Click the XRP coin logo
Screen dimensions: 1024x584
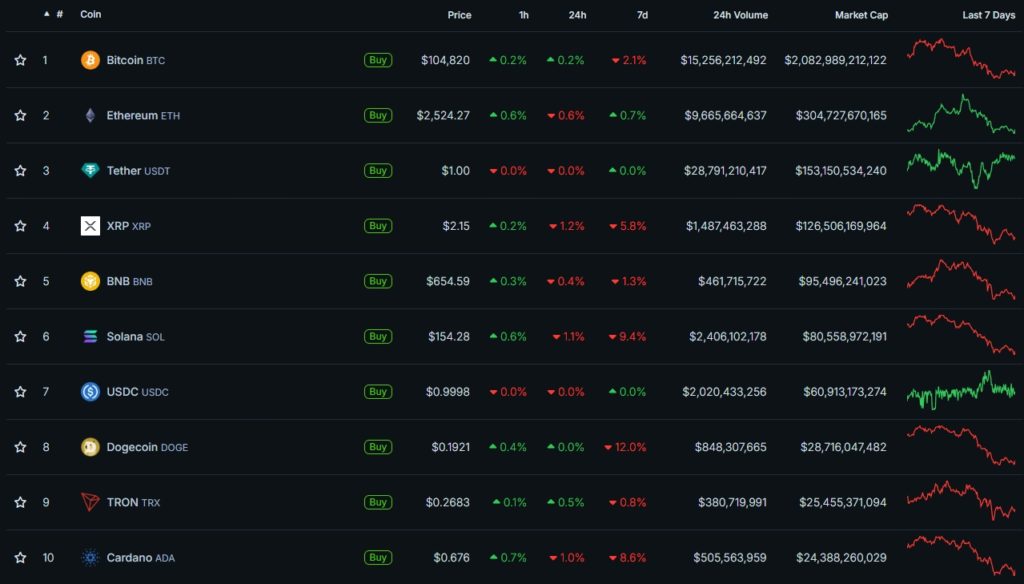tap(91, 226)
